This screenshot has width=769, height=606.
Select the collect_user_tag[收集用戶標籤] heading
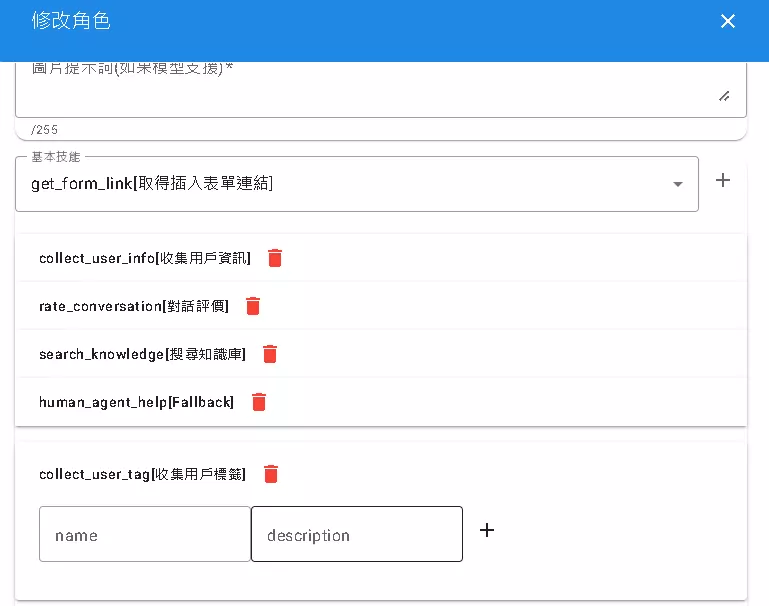(x=142, y=474)
